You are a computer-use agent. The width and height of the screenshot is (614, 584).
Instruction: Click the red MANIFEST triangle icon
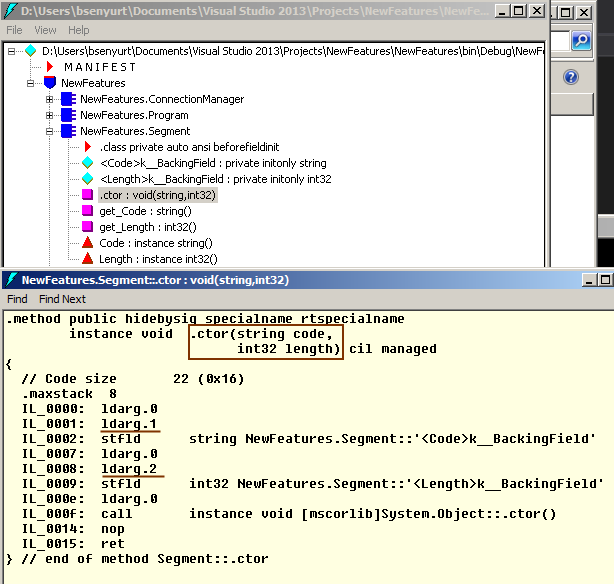[x=50, y=67]
